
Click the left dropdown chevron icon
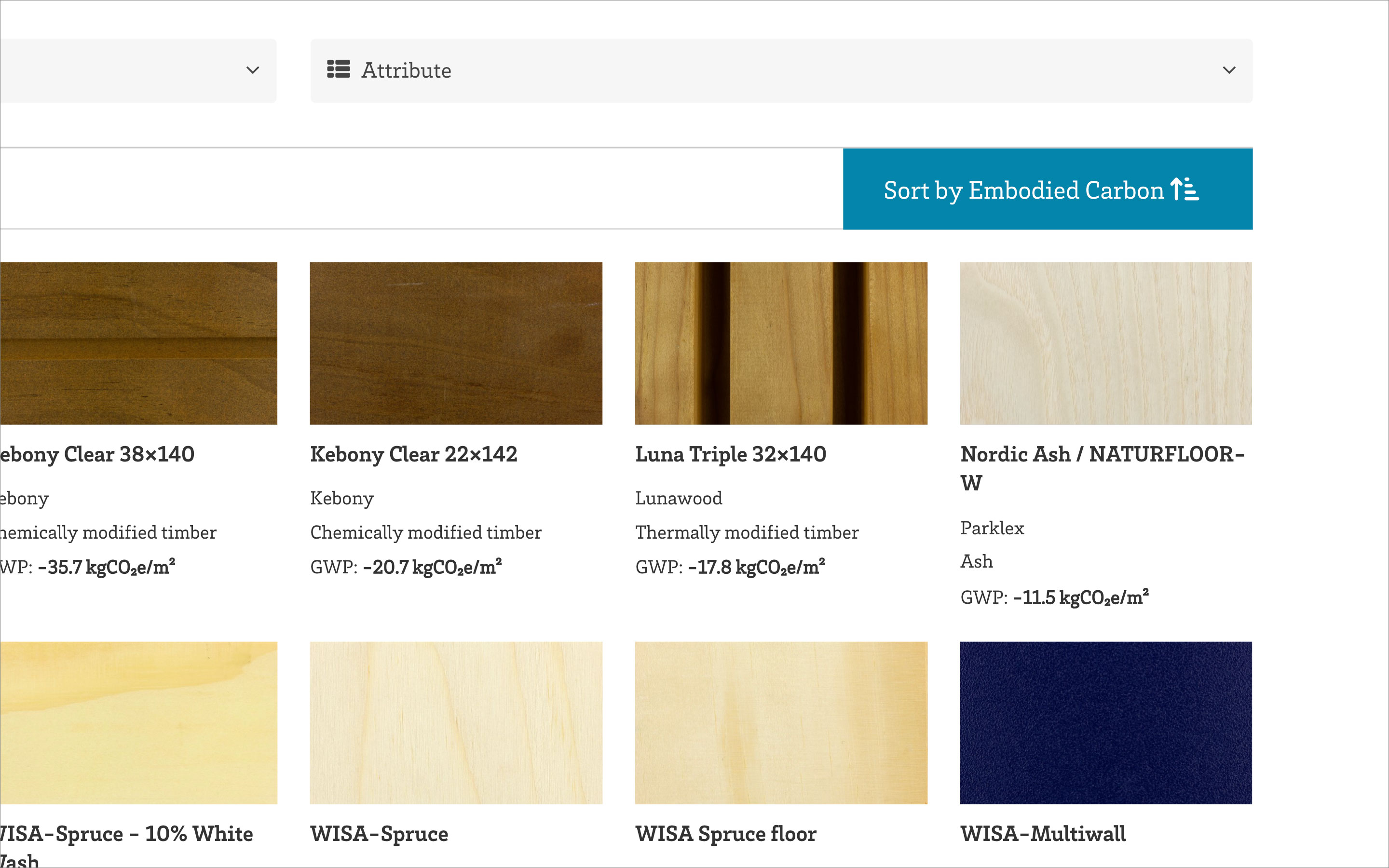point(252,70)
